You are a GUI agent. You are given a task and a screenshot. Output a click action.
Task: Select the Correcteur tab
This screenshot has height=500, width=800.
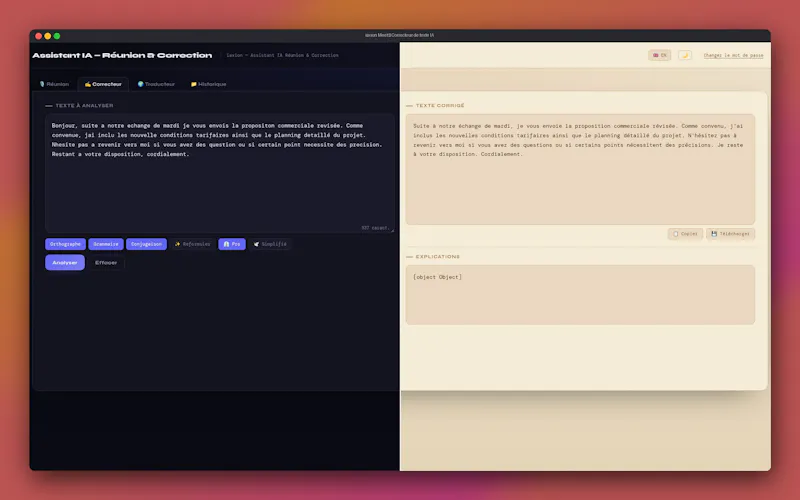pos(103,84)
